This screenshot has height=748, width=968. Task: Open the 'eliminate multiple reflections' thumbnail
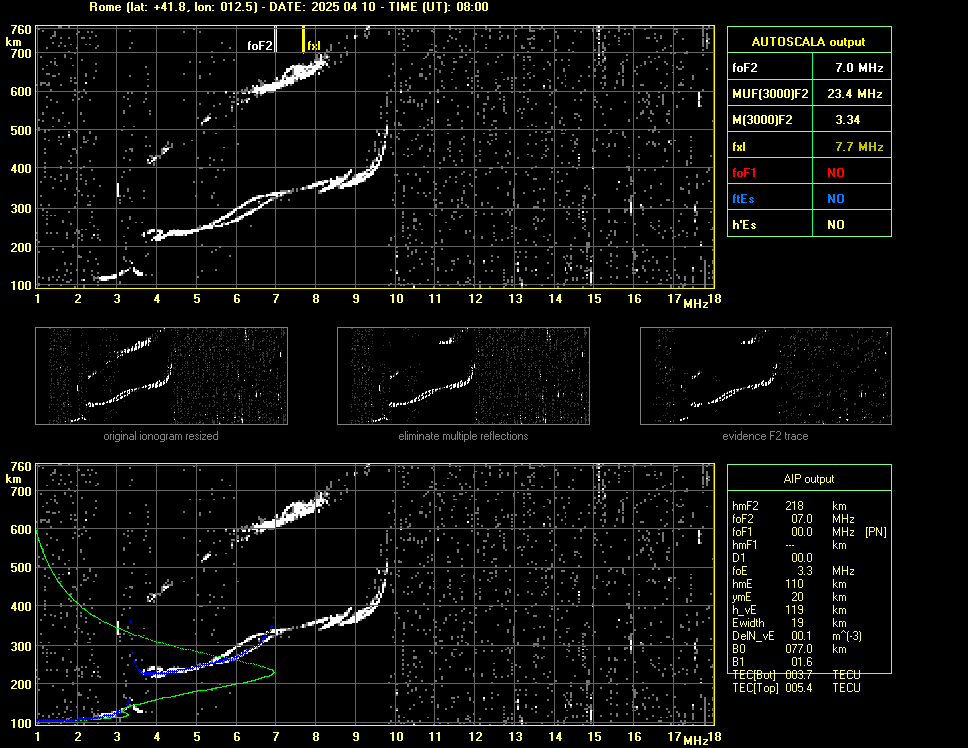click(463, 376)
